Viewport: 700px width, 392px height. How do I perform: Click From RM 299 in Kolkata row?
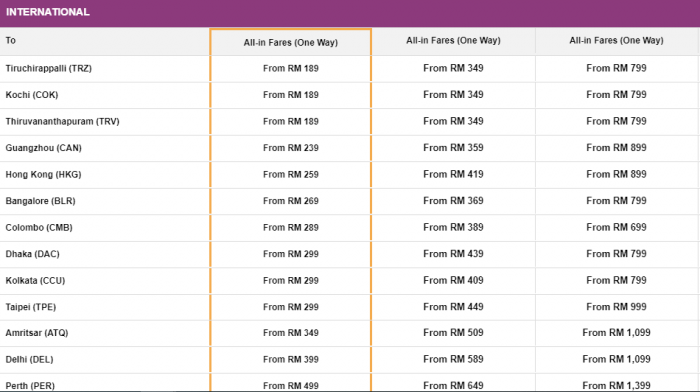[x=291, y=281]
